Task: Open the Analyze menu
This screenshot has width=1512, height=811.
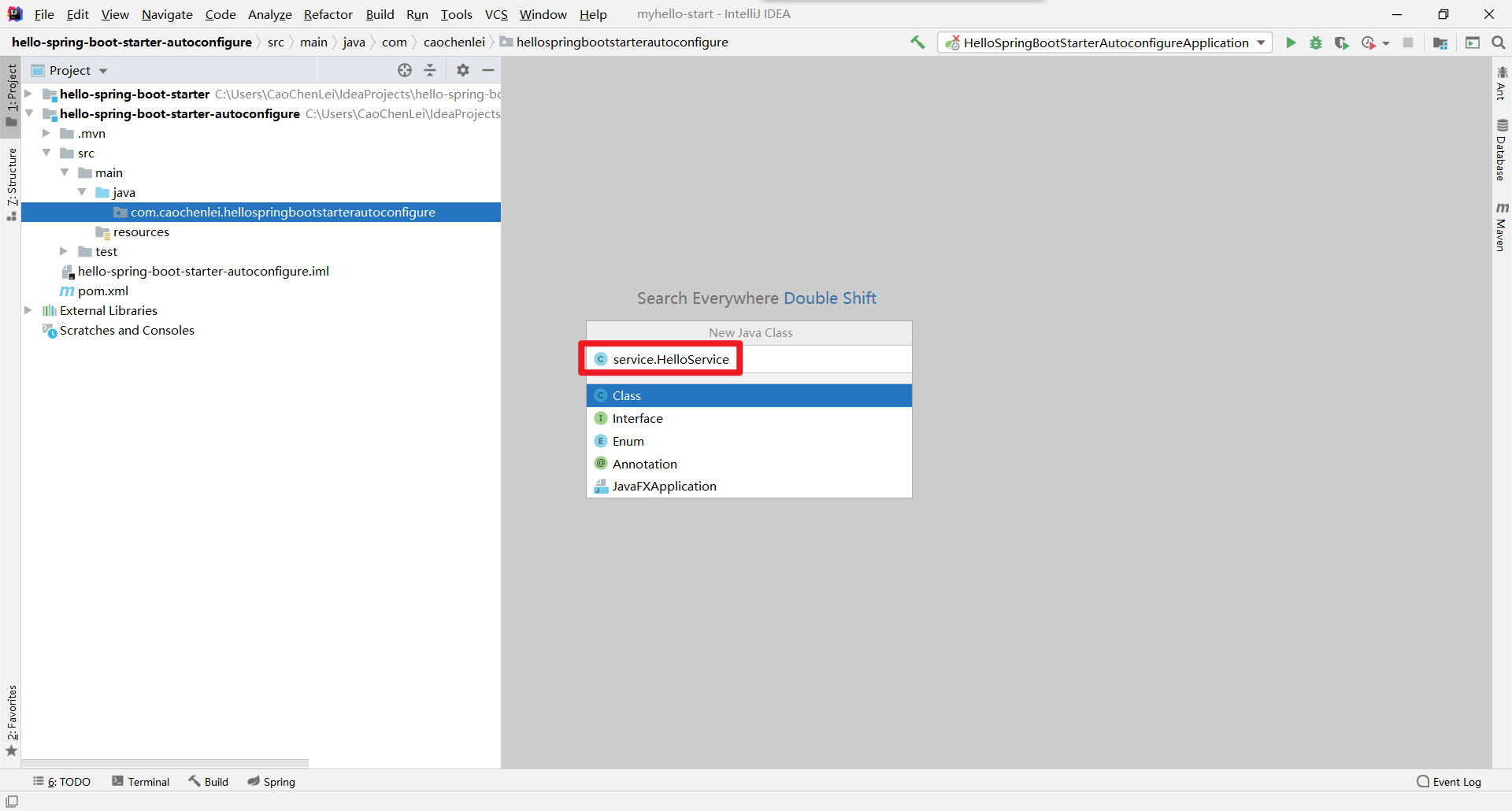Action: [x=269, y=14]
